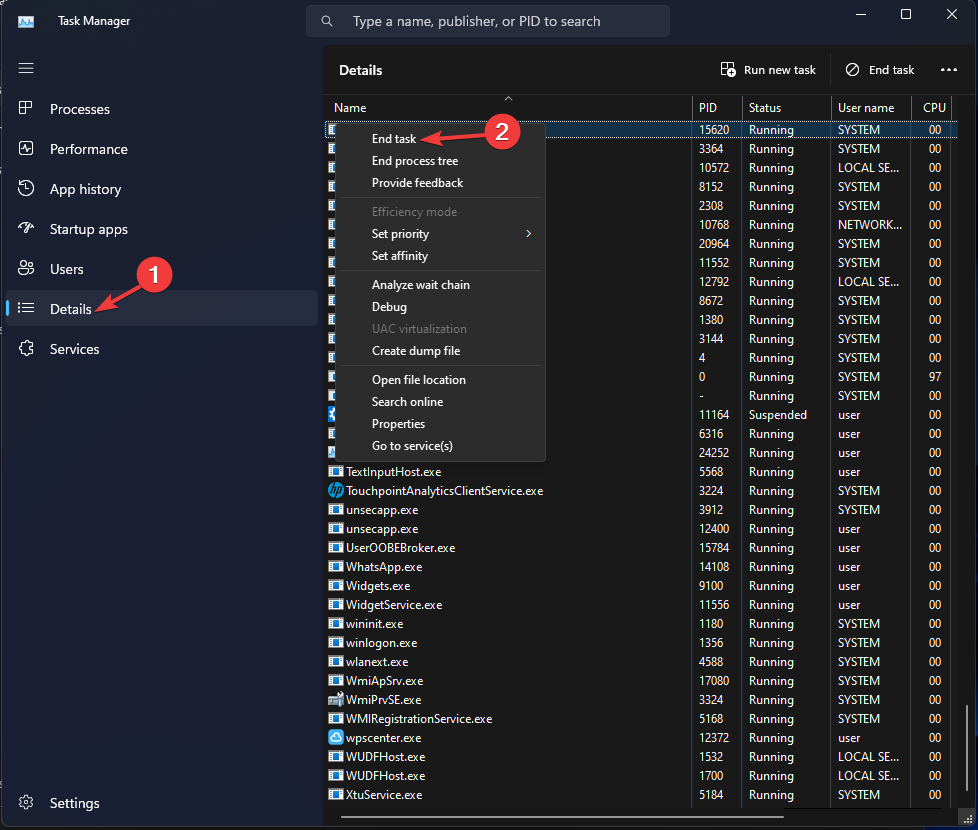The height and width of the screenshot is (830, 978).
Task: Click the Processes sidebar icon
Action: tap(26, 108)
